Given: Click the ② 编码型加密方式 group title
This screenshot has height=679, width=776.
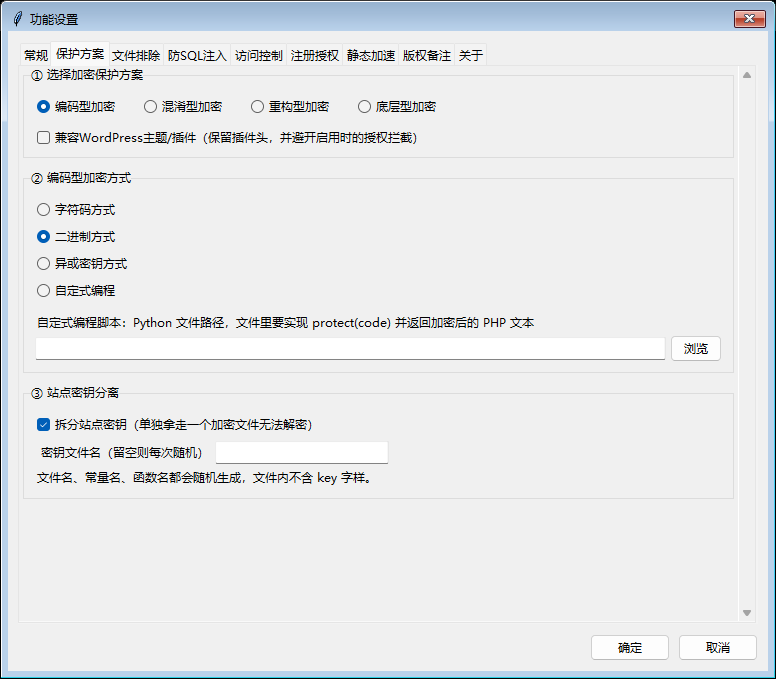Looking at the screenshot, I should (81, 178).
